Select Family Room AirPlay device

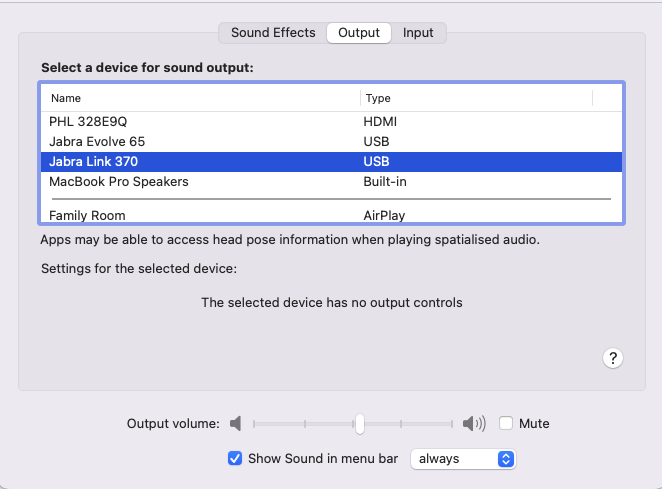point(331,215)
